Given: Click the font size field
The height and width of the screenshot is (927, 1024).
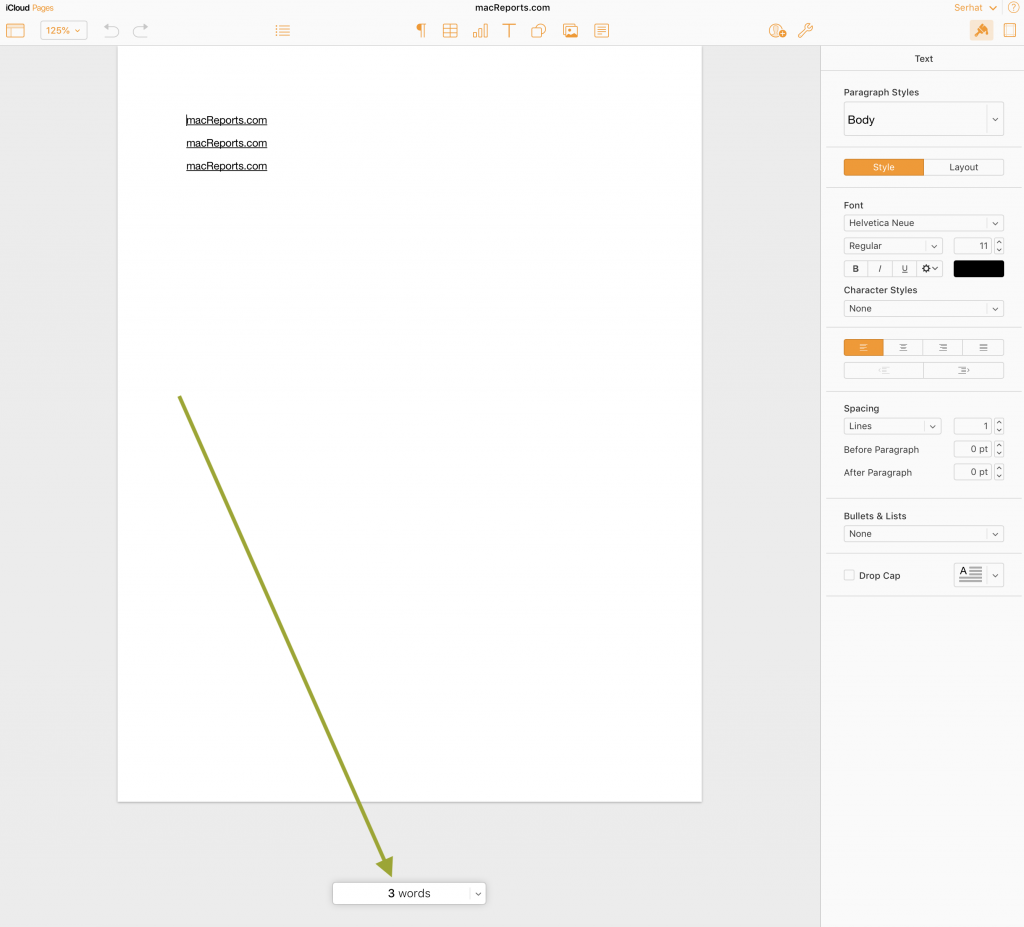Looking at the screenshot, I should (x=972, y=246).
